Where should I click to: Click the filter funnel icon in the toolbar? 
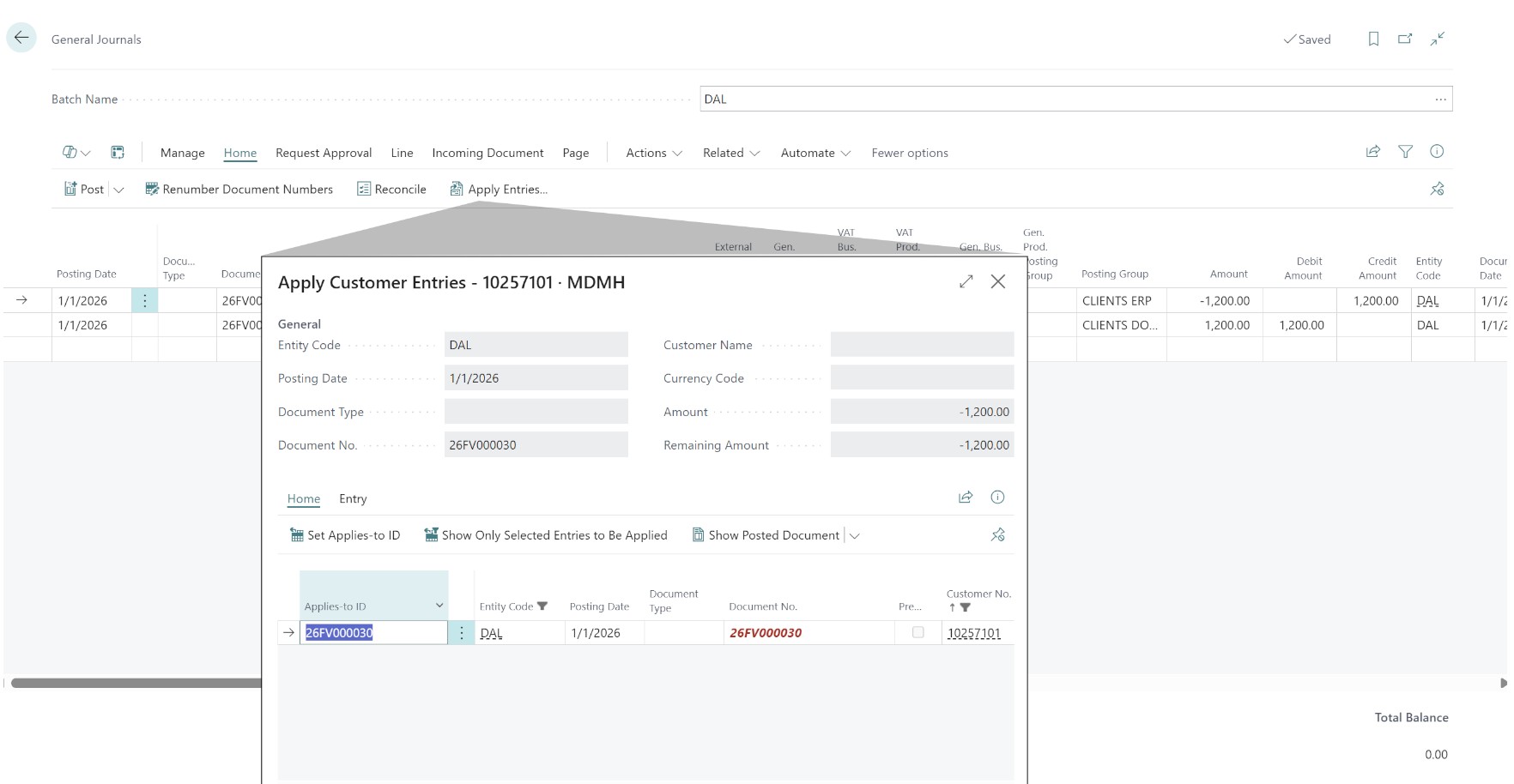point(1405,152)
